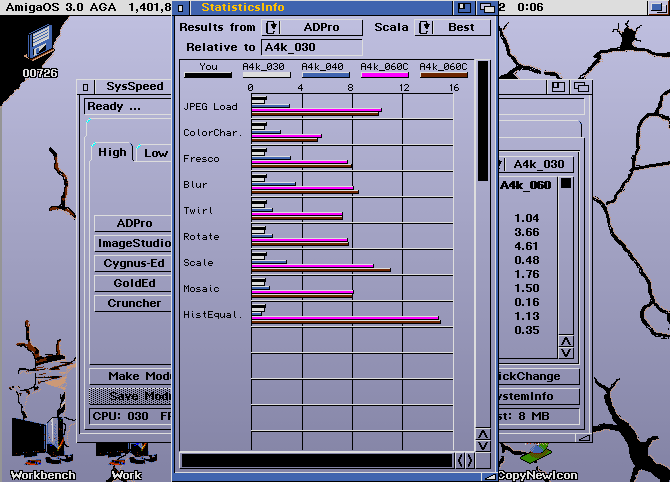Click the HistEqual. row label
Viewport: 670px width, 482px height.
coord(212,315)
